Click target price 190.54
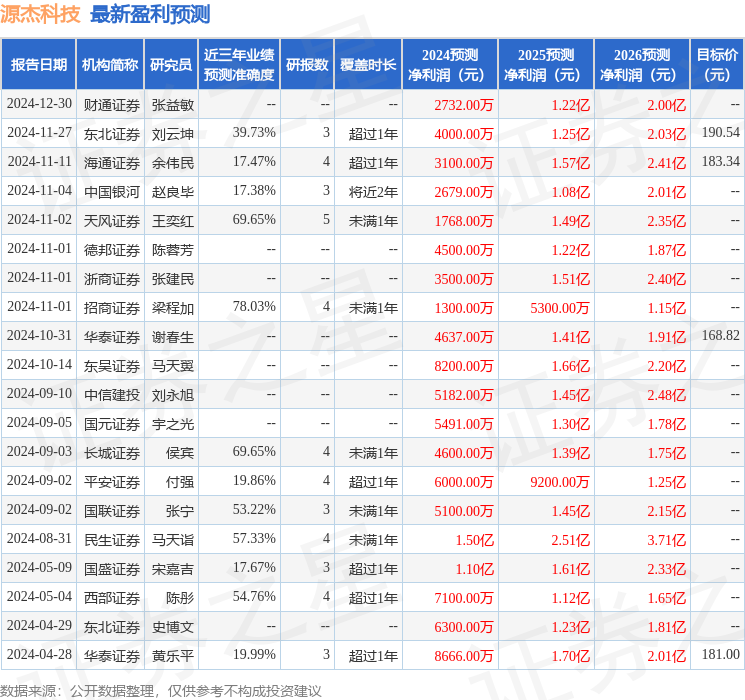Viewport: 745px width, 700px height. pos(721,133)
